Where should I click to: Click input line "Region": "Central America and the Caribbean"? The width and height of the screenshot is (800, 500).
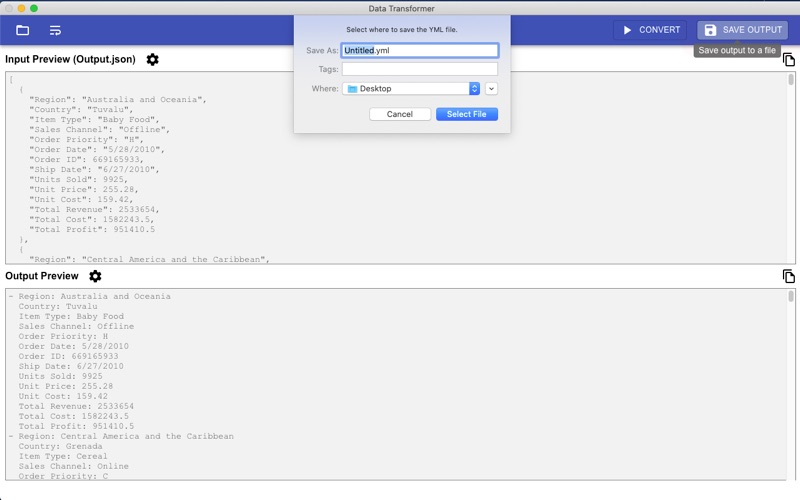tap(149, 259)
